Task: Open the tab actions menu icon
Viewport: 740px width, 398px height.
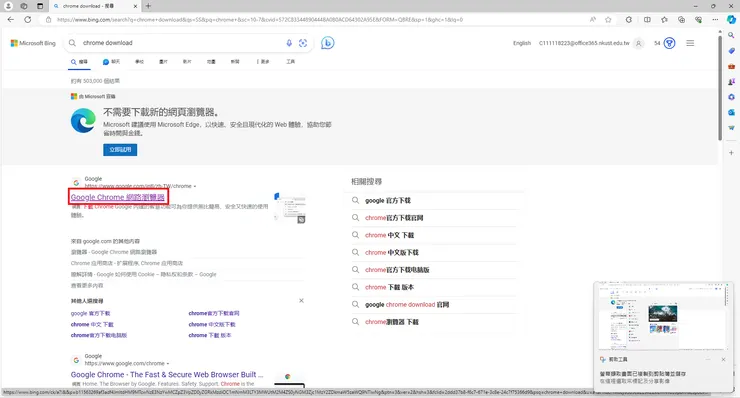Action: click(40, 6)
